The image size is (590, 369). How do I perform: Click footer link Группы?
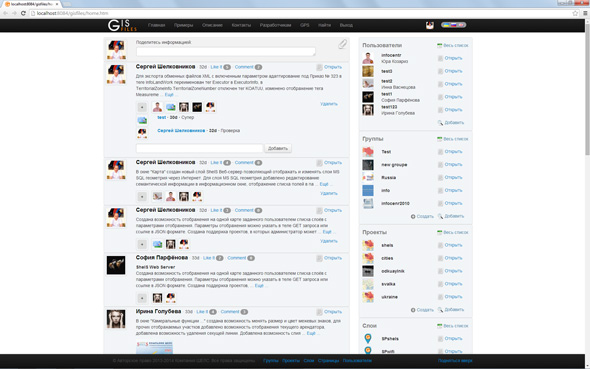point(271,360)
